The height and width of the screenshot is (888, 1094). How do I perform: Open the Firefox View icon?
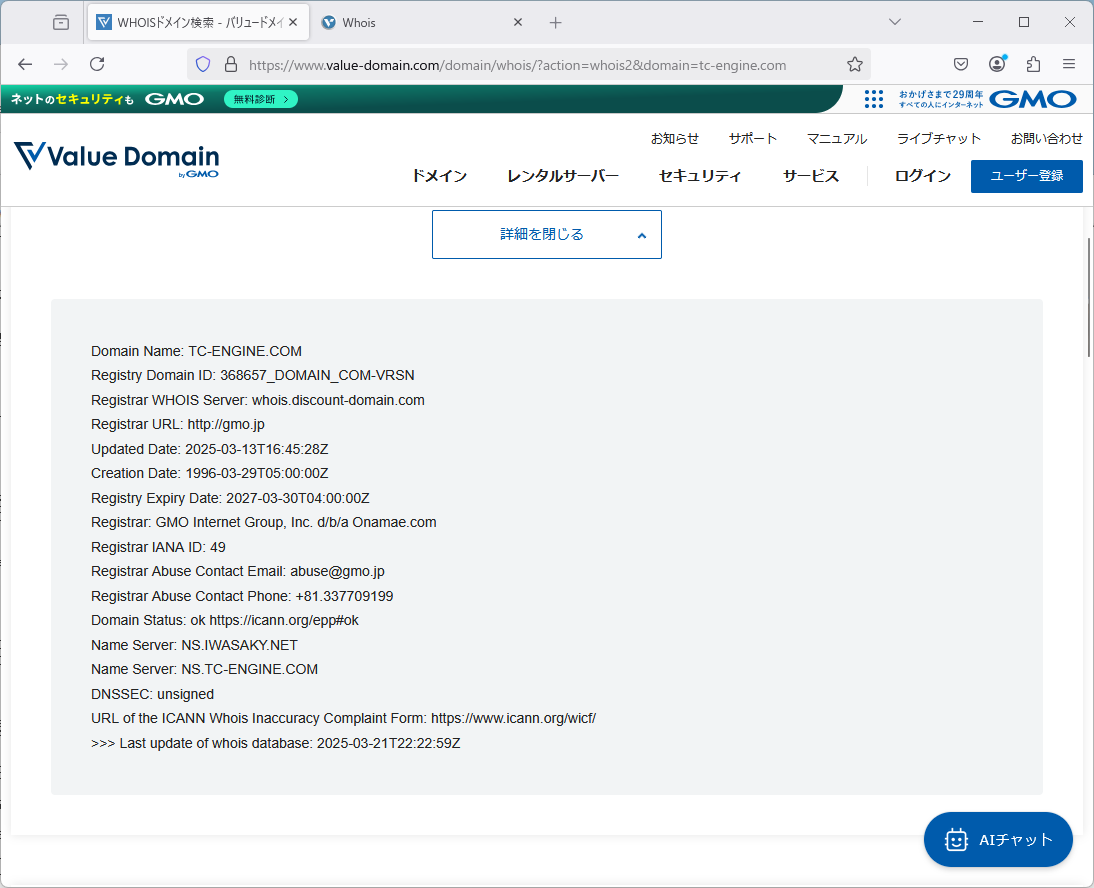tap(61, 22)
